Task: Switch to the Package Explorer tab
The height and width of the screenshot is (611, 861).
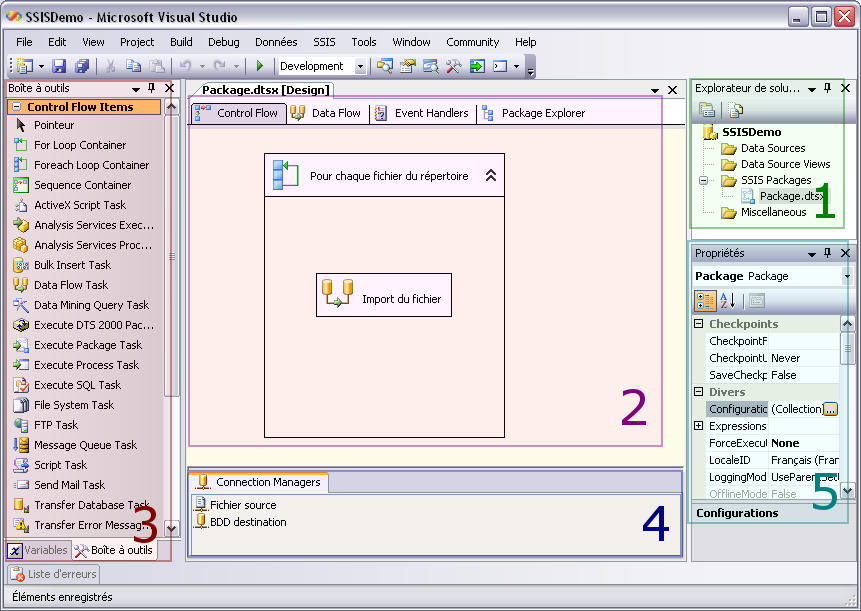Action: click(x=534, y=113)
